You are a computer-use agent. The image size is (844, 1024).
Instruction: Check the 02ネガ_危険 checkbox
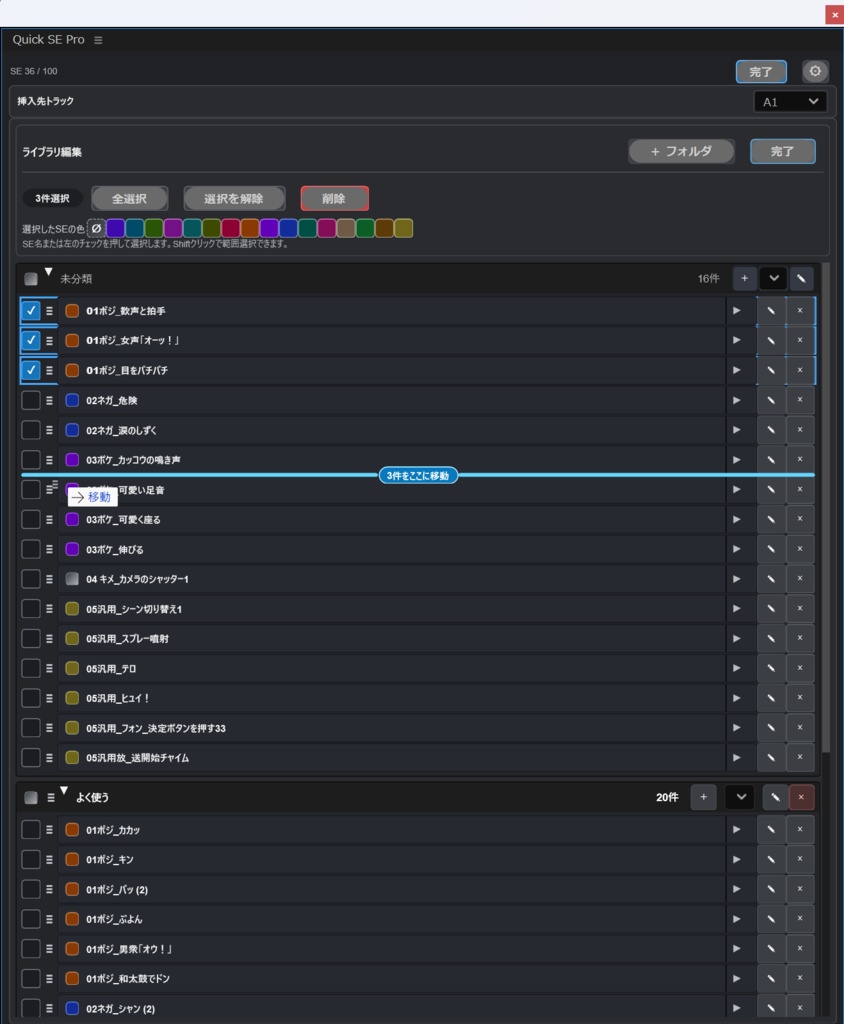click(x=31, y=400)
